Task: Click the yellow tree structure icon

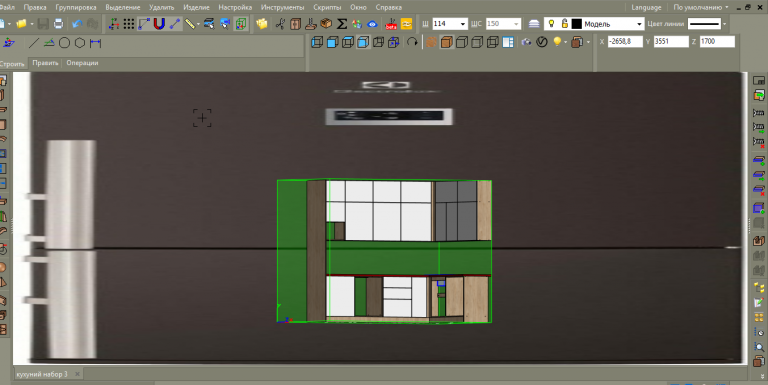Action: click(x=759, y=288)
